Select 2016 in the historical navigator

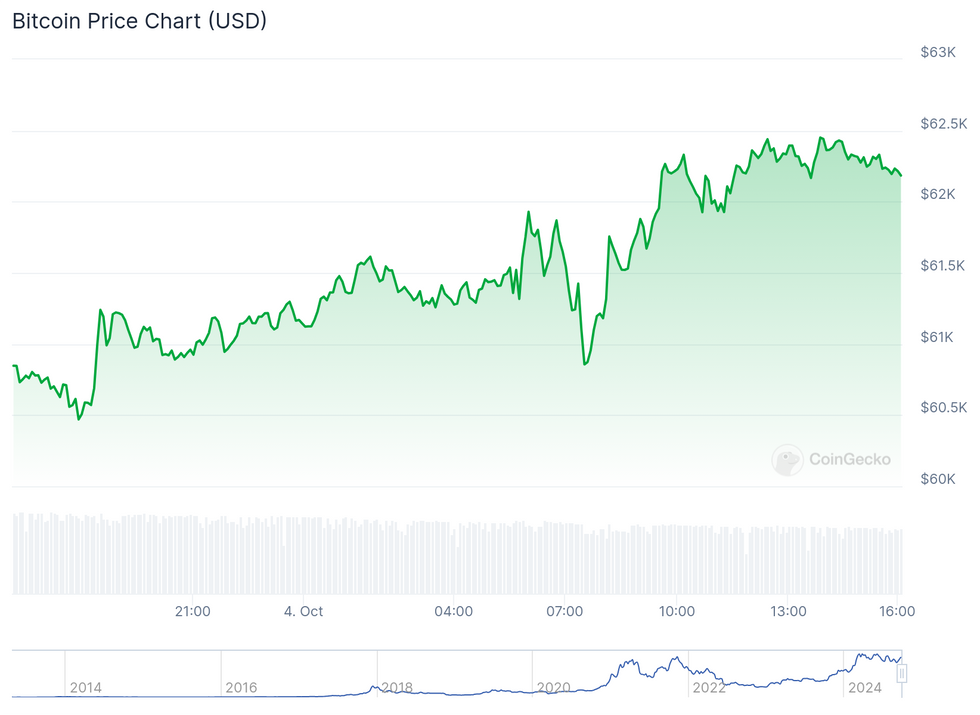(x=241, y=688)
